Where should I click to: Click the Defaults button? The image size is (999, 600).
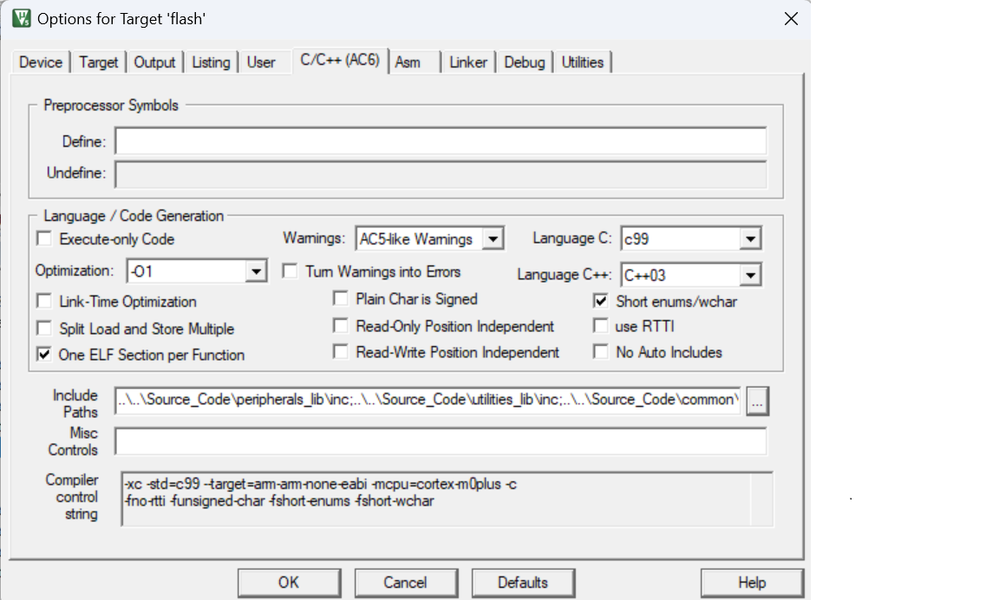(x=522, y=582)
